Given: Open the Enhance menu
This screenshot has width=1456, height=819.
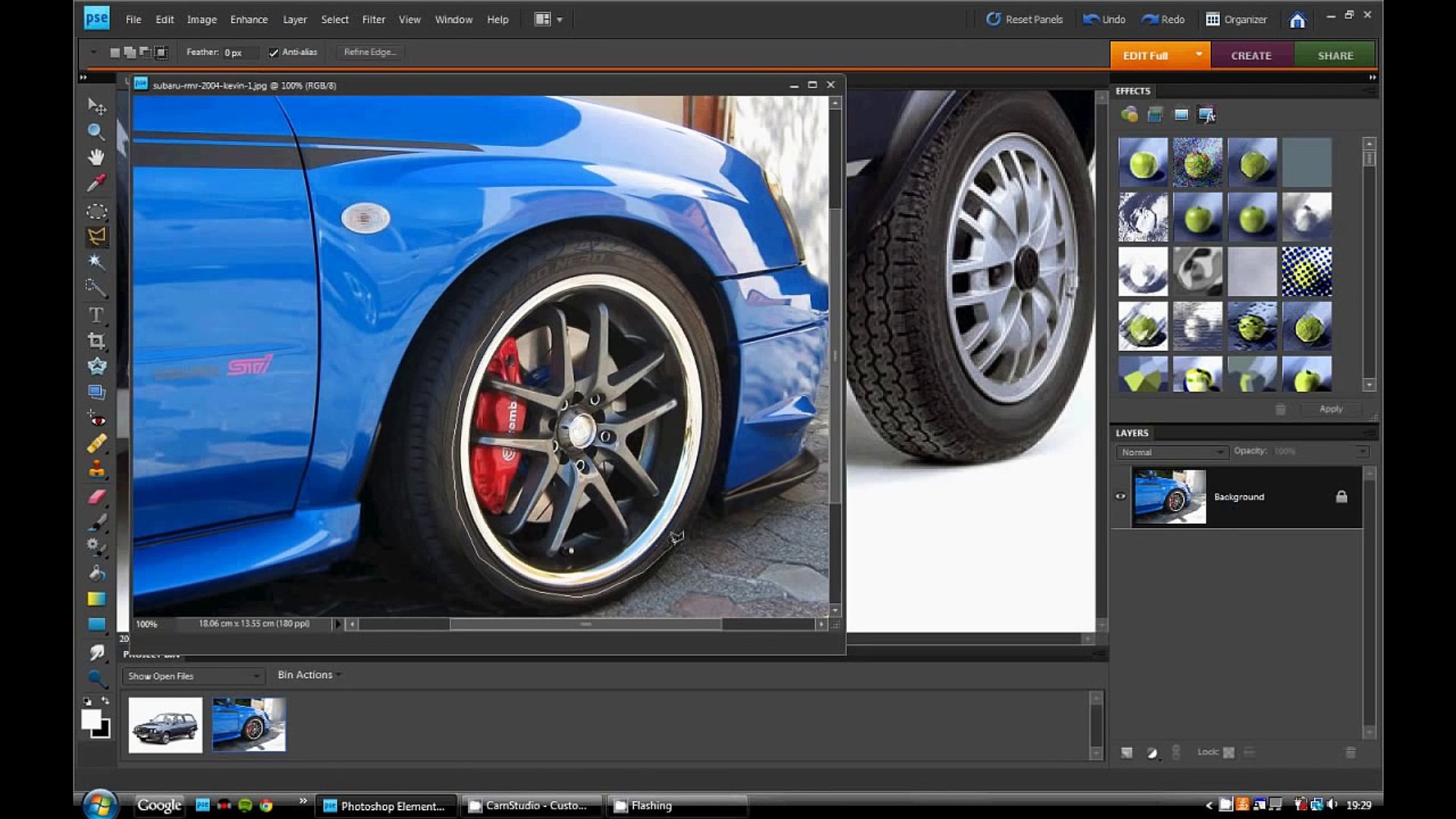Looking at the screenshot, I should point(249,20).
